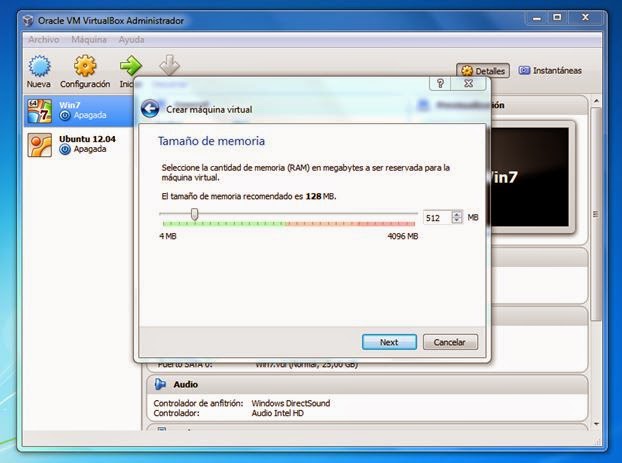Screen dimensions: 622x463
Task: Click the details panel scroll down arrow
Action: (596, 425)
